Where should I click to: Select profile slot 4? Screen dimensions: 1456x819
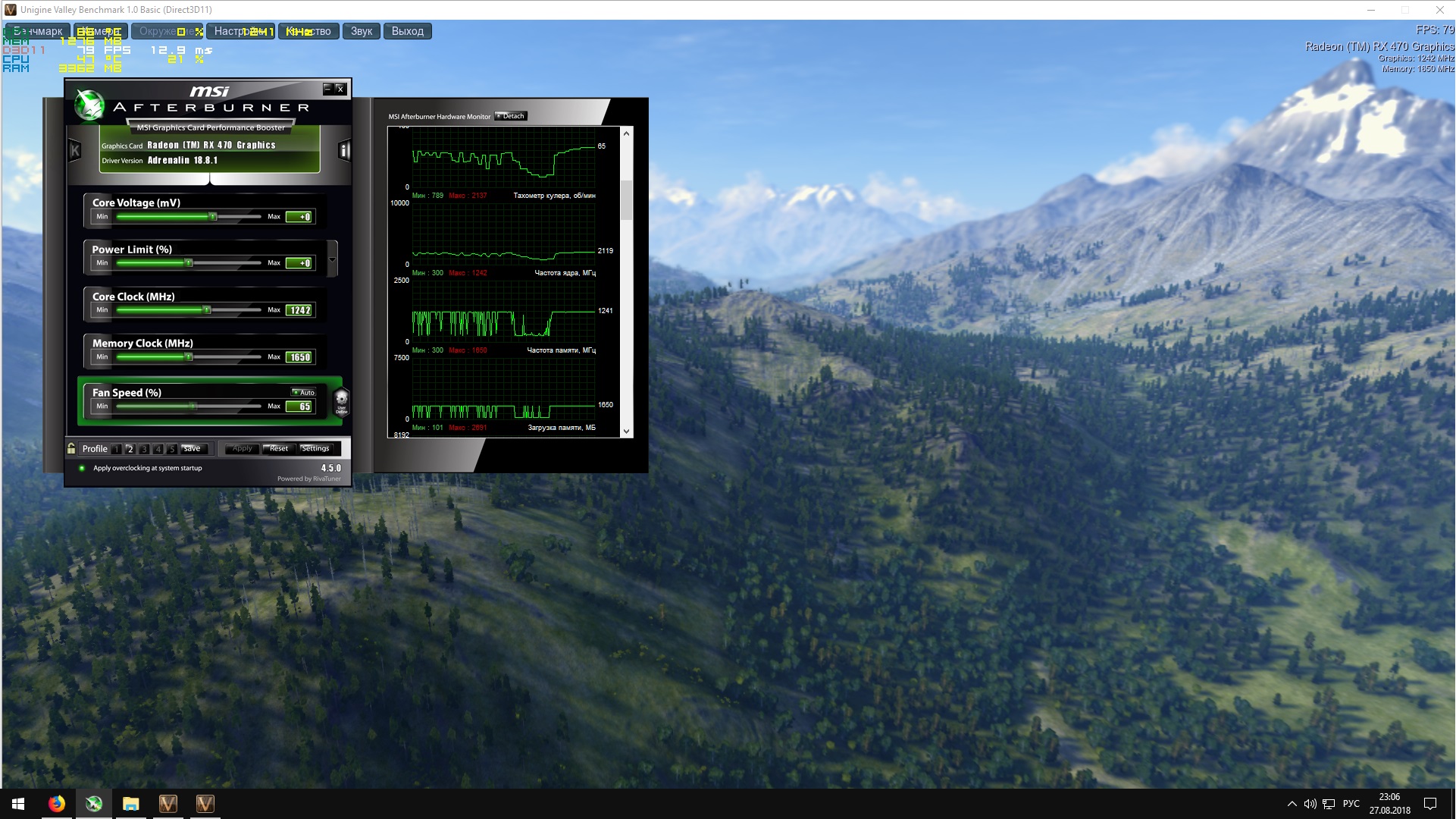pyautogui.click(x=158, y=449)
